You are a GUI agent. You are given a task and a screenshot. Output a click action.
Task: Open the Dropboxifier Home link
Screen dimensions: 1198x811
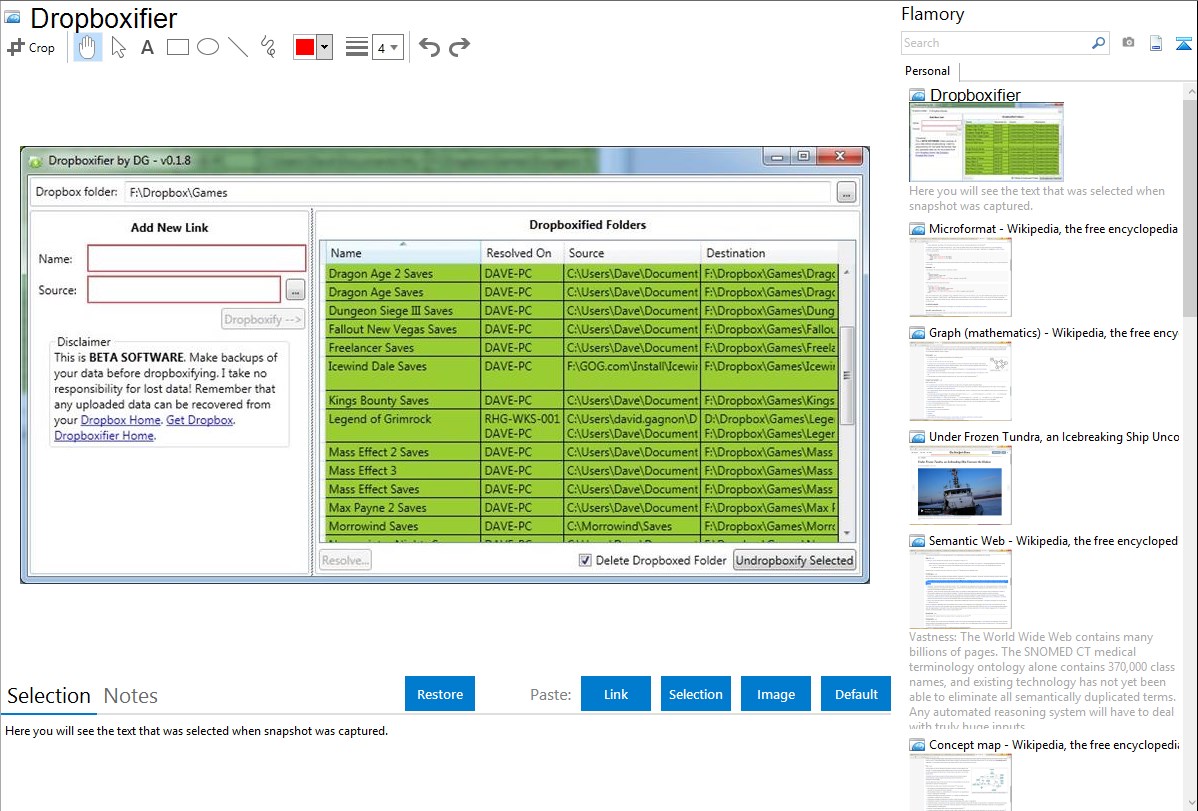pyautogui.click(x=104, y=436)
